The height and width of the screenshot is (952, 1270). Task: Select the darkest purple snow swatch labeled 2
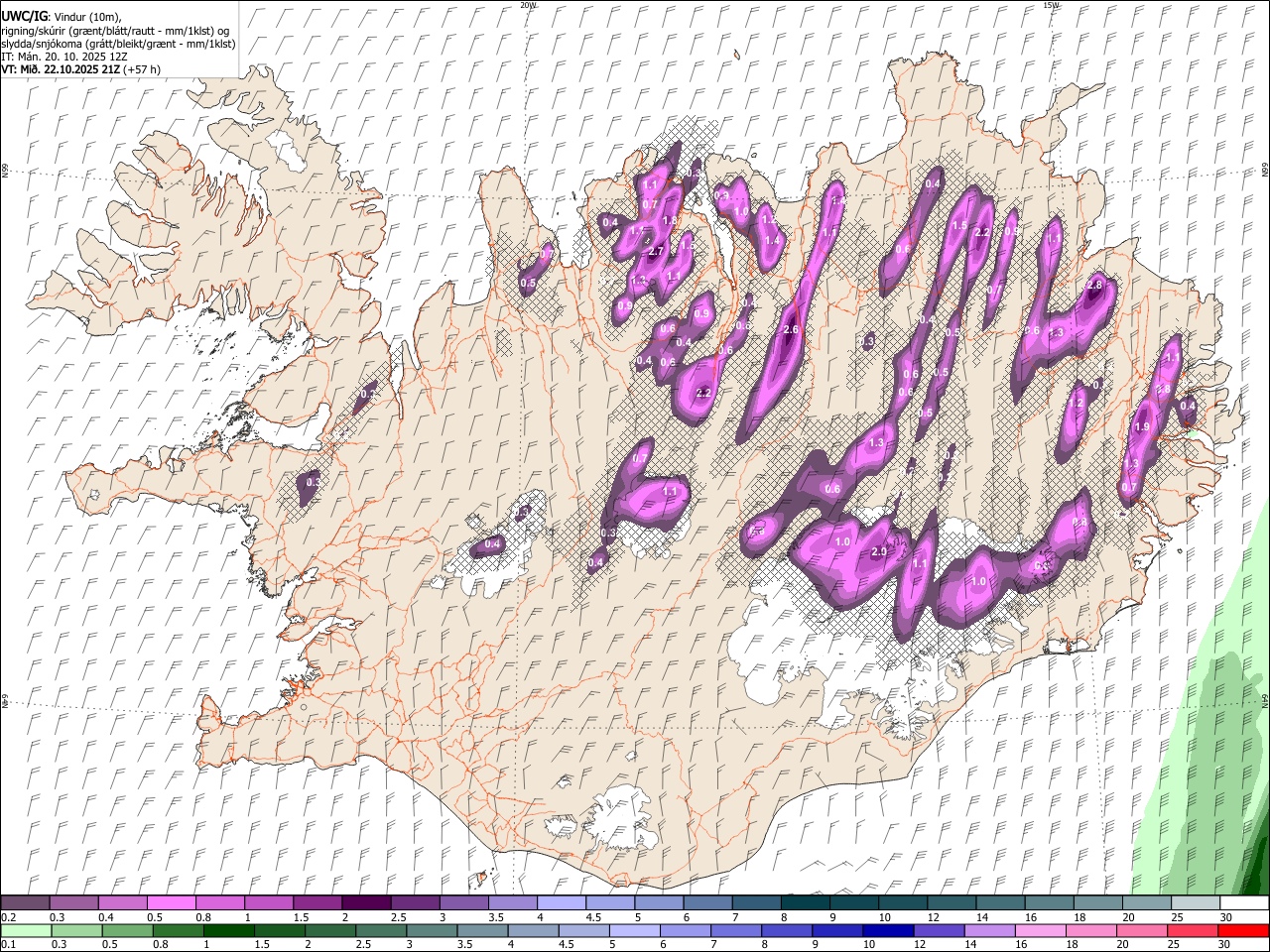[365, 902]
